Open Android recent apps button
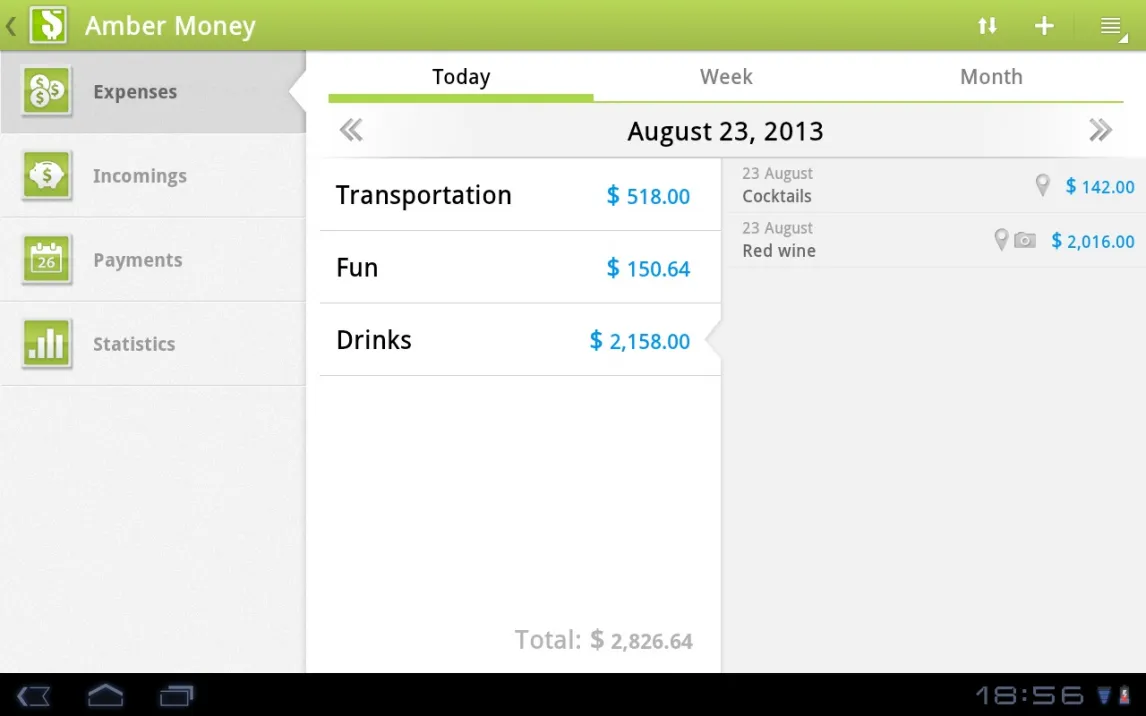This screenshot has width=1146, height=716. 176,695
